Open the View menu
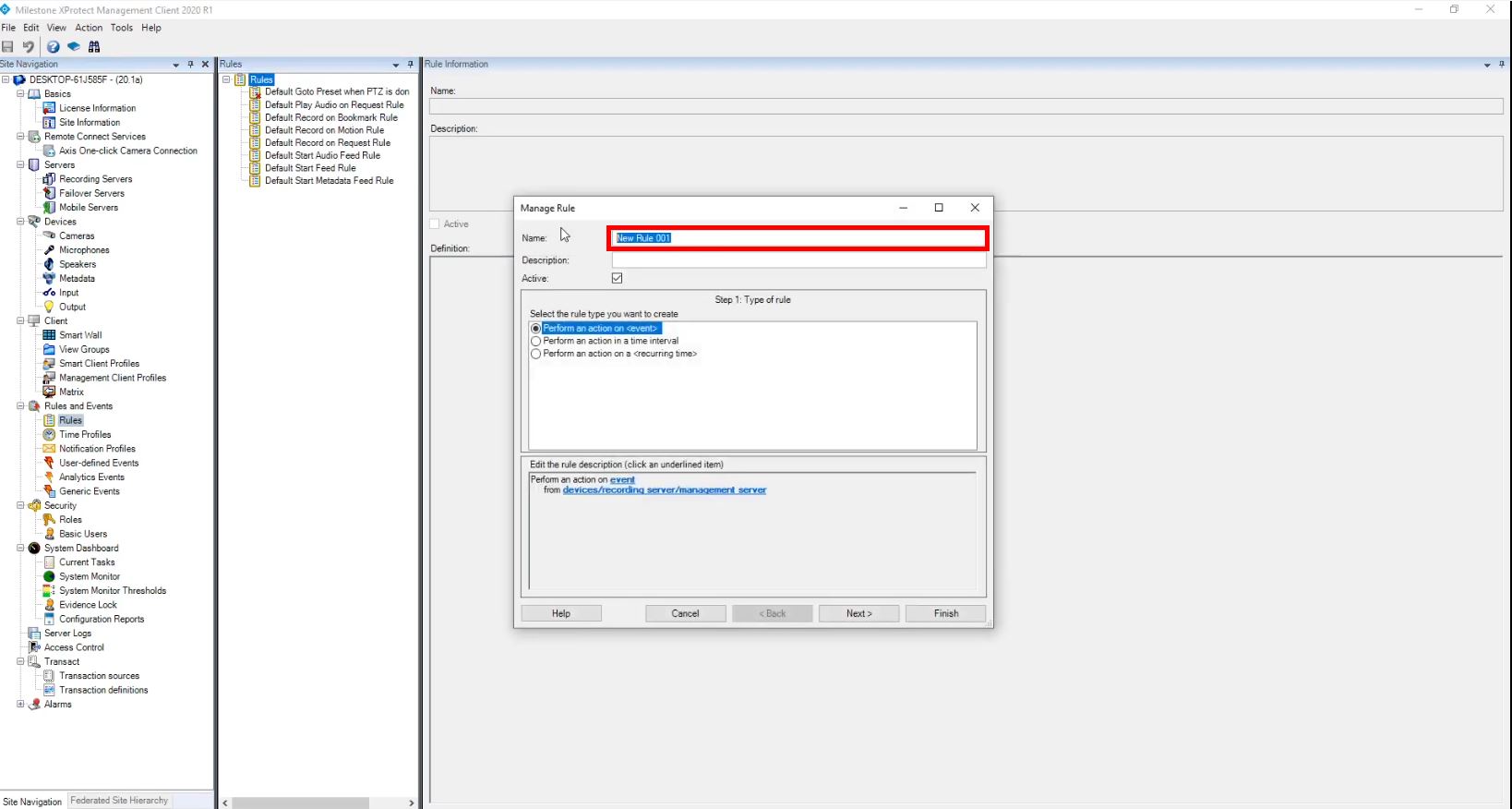1512x809 pixels. click(56, 28)
